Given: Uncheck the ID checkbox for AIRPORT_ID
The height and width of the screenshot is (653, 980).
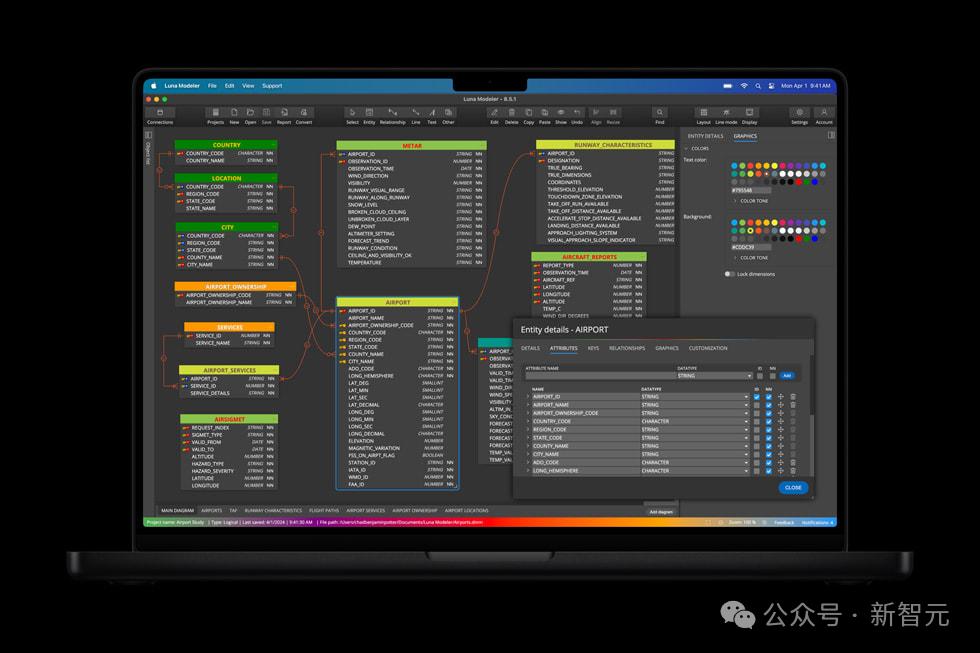Looking at the screenshot, I should click(x=757, y=397).
